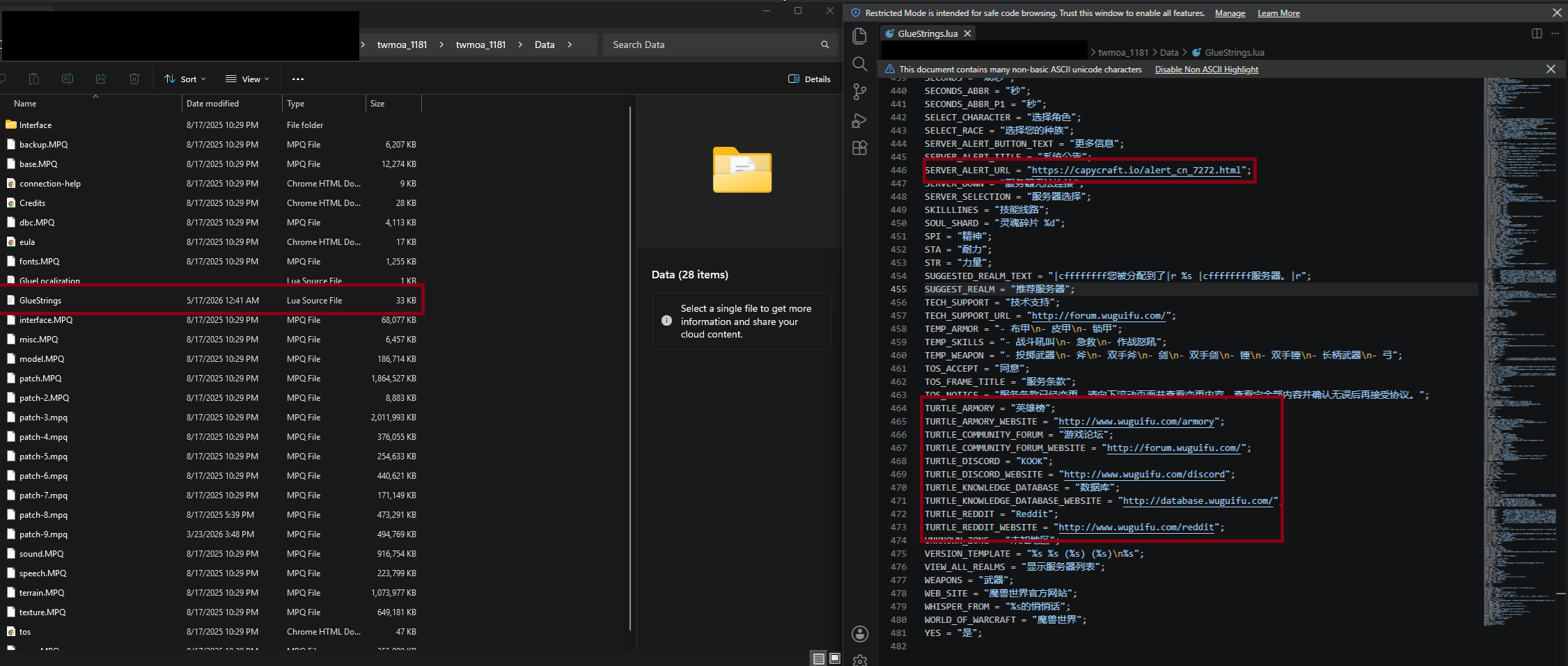
Task: Select the terrain.MPQ file
Action: click(x=42, y=592)
